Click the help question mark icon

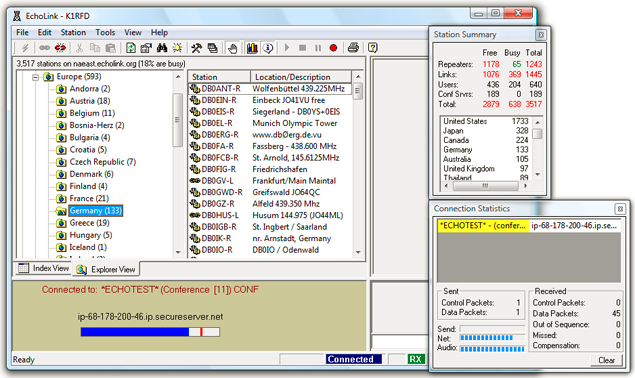click(373, 48)
